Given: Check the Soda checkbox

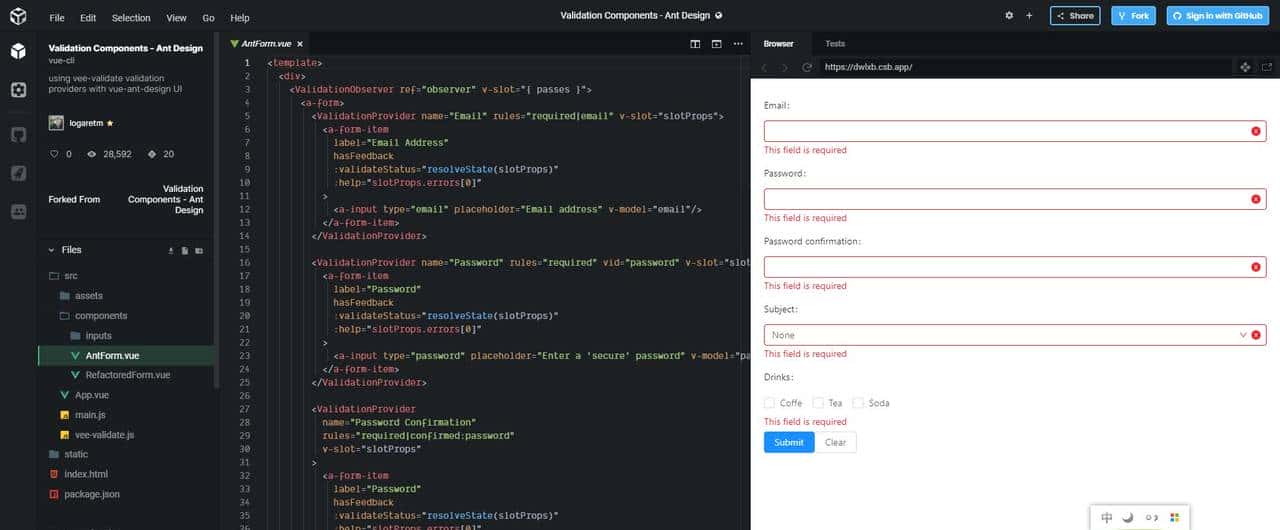Looking at the screenshot, I should click(858, 403).
